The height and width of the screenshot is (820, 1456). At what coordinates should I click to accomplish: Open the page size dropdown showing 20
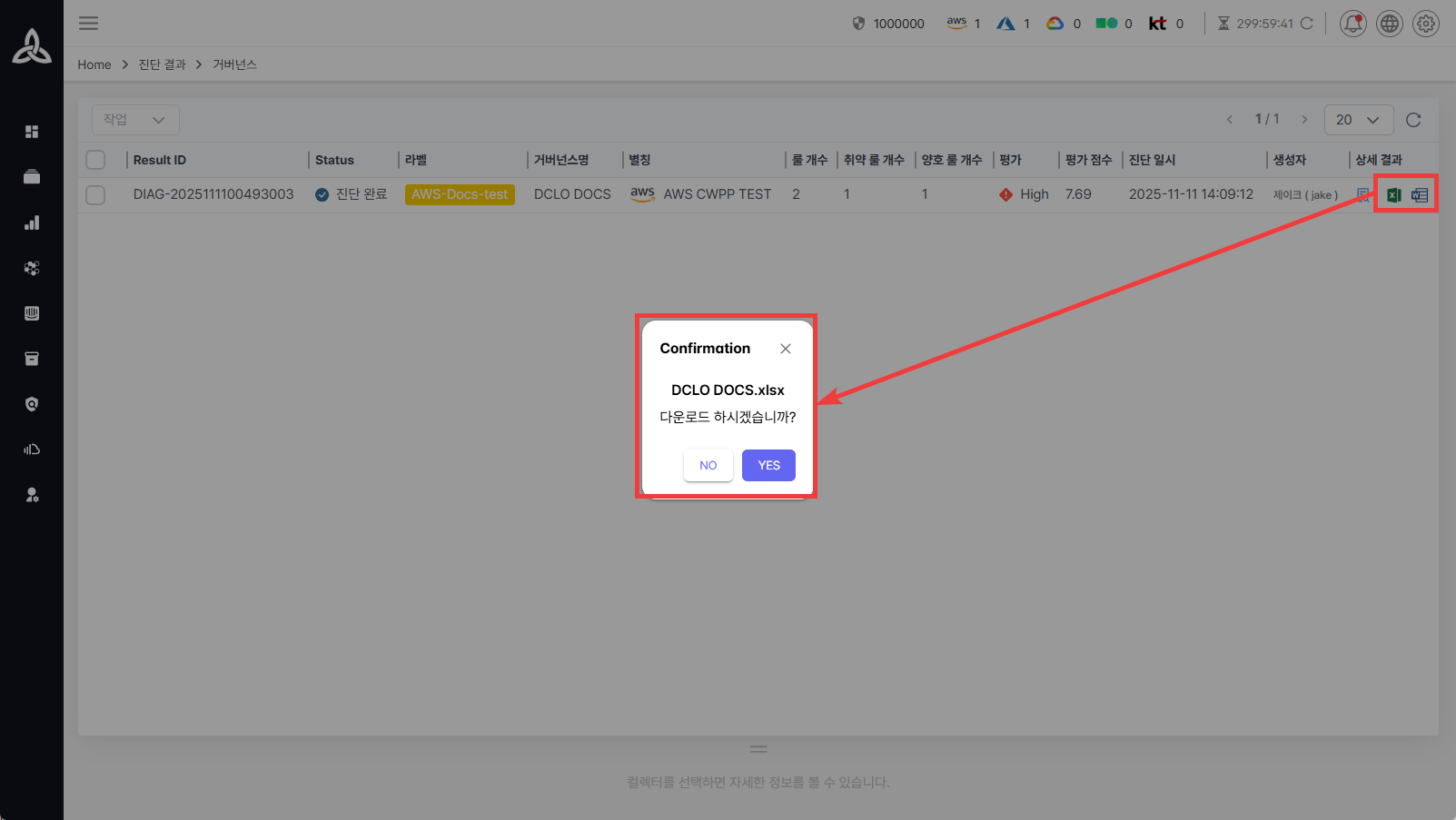click(x=1358, y=120)
